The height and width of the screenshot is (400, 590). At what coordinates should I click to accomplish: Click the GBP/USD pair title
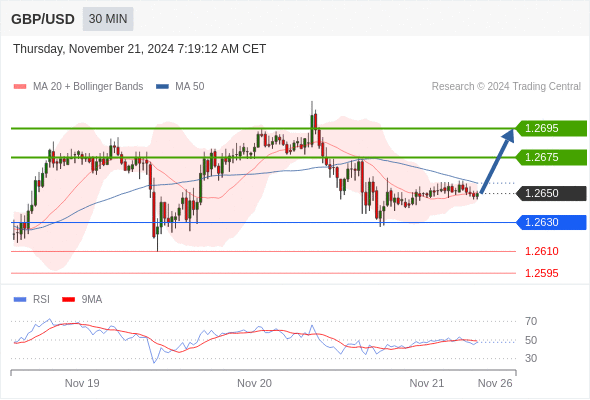(43, 19)
